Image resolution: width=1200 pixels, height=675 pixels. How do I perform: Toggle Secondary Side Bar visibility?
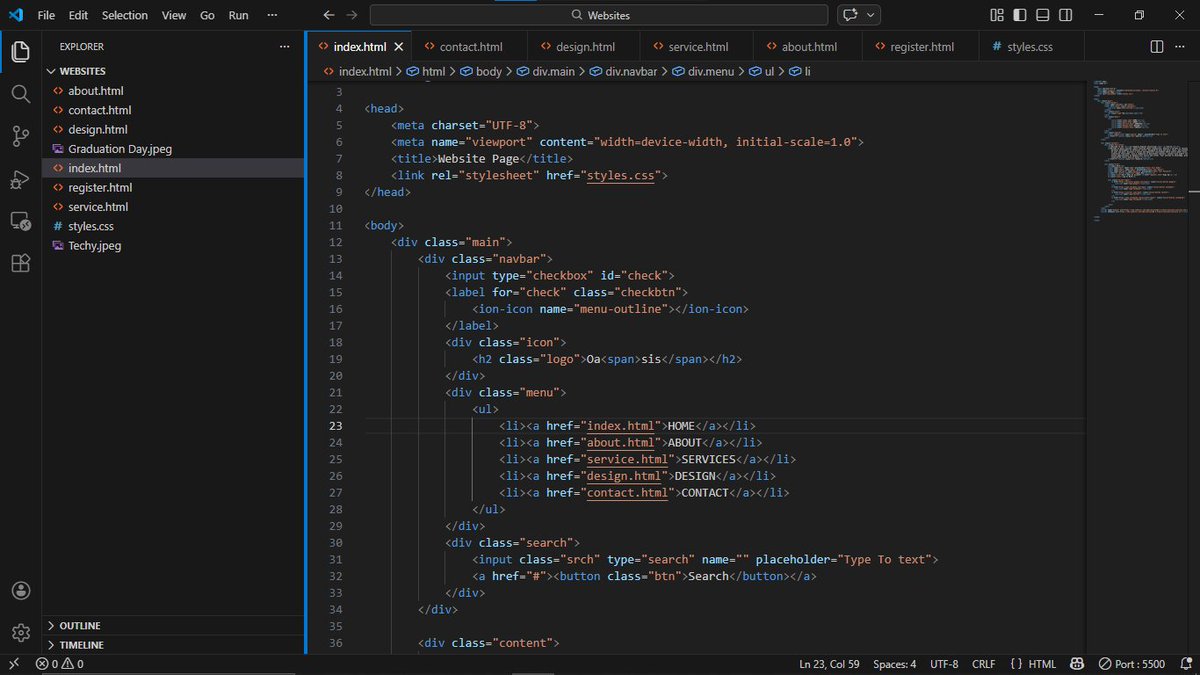[x=1066, y=15]
